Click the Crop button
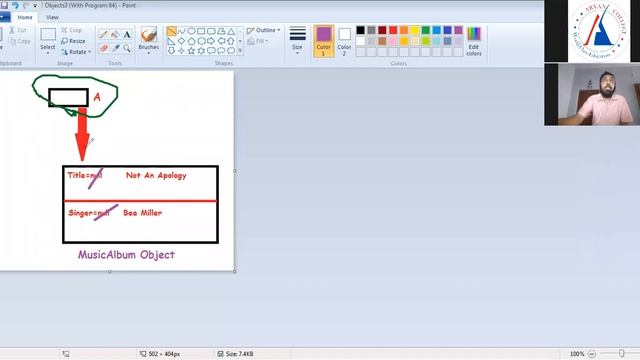640x360 pixels. pos(72,30)
